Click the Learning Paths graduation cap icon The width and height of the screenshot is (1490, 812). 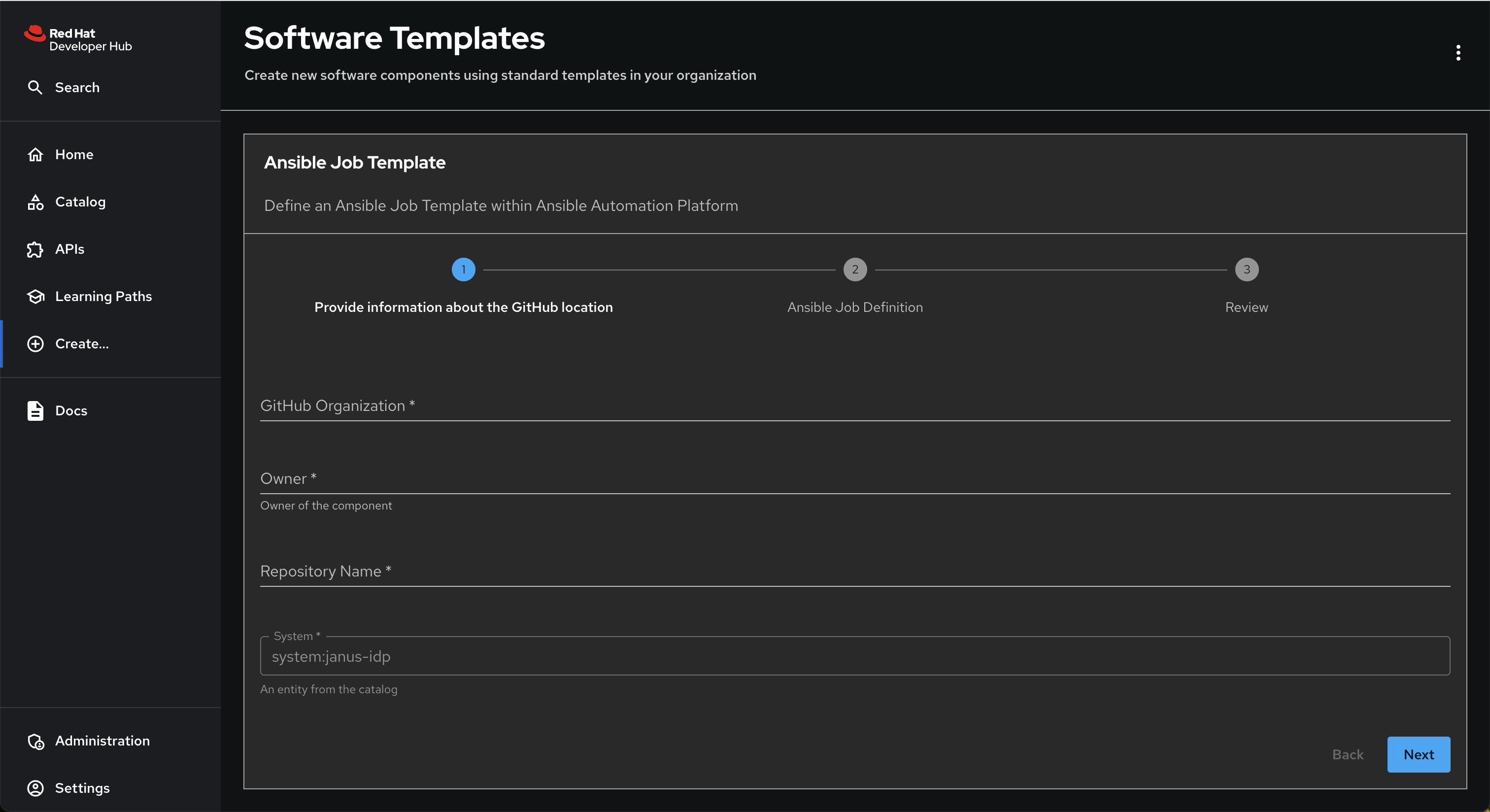(35, 296)
